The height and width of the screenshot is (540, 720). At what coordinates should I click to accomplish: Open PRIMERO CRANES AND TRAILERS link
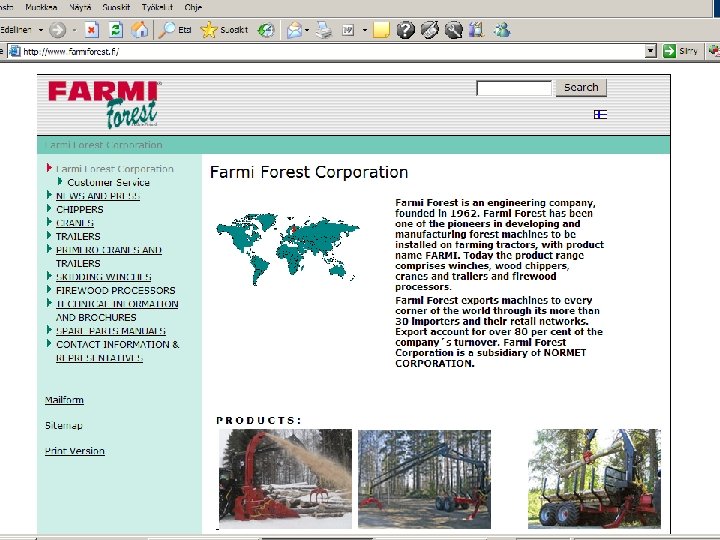pos(108,257)
